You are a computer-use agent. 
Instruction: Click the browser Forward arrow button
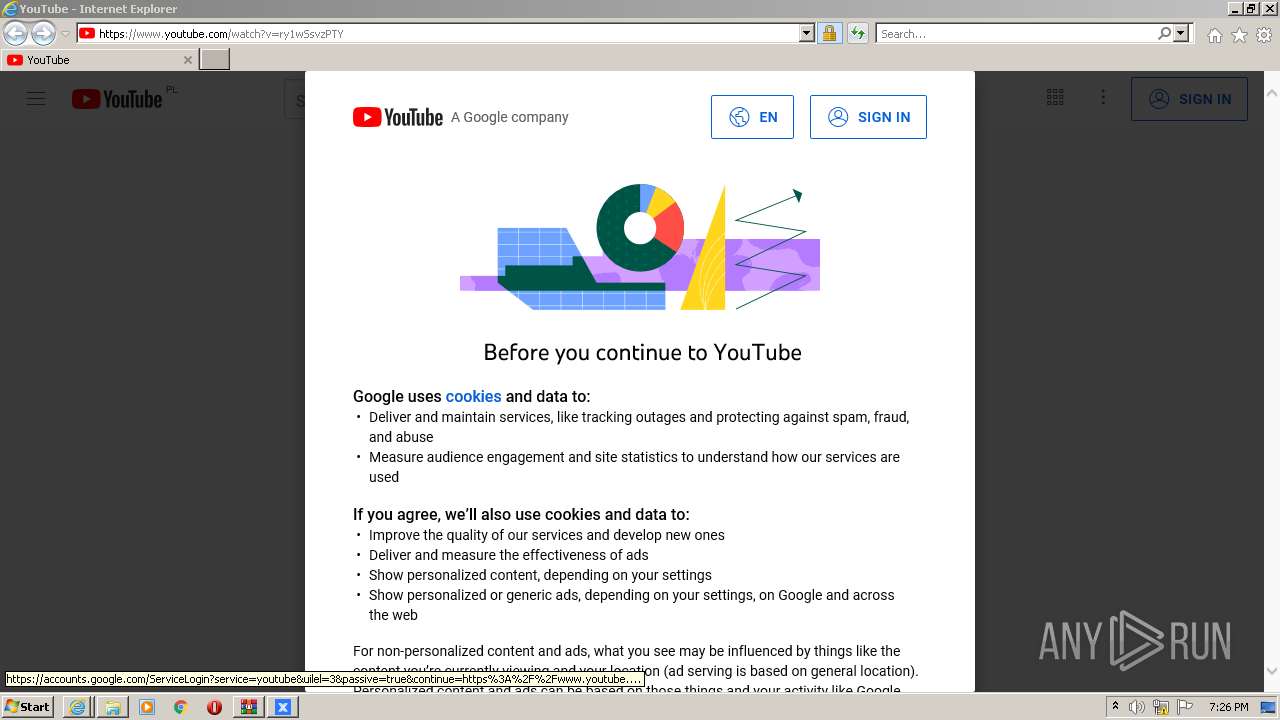pyautogui.click(x=43, y=33)
